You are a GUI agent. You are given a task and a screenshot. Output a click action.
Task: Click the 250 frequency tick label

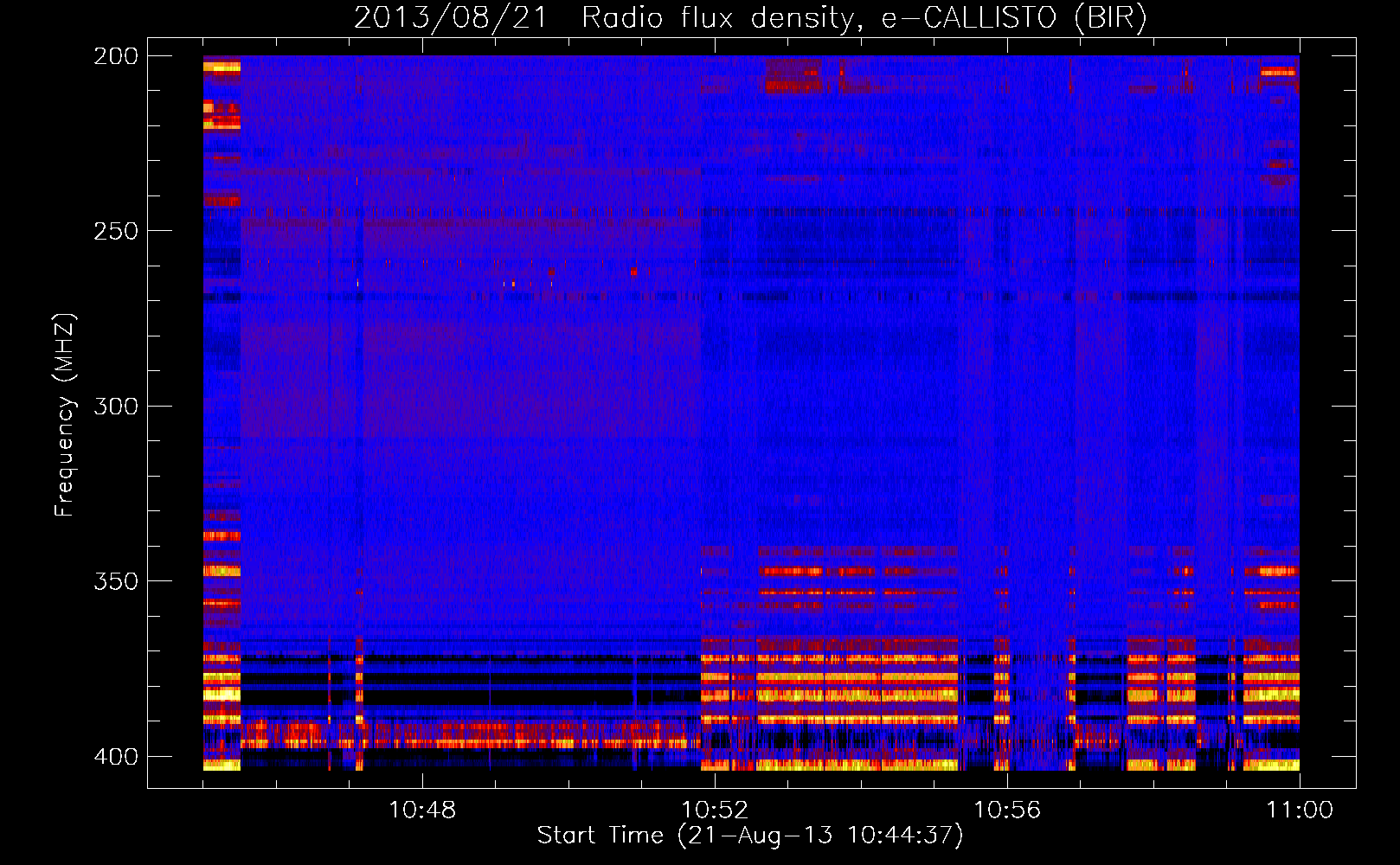(x=116, y=231)
